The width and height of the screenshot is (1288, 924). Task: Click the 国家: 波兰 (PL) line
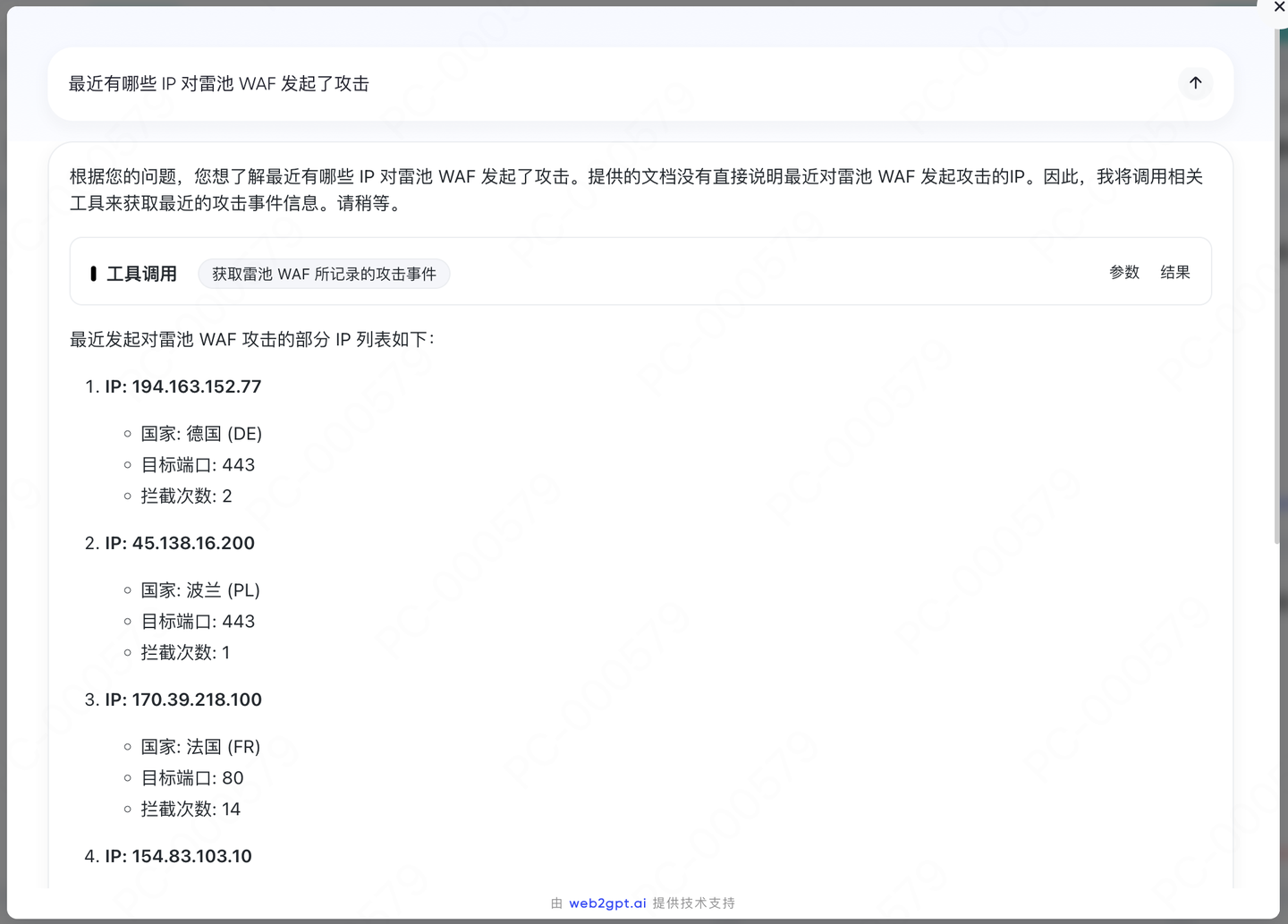[200, 590]
